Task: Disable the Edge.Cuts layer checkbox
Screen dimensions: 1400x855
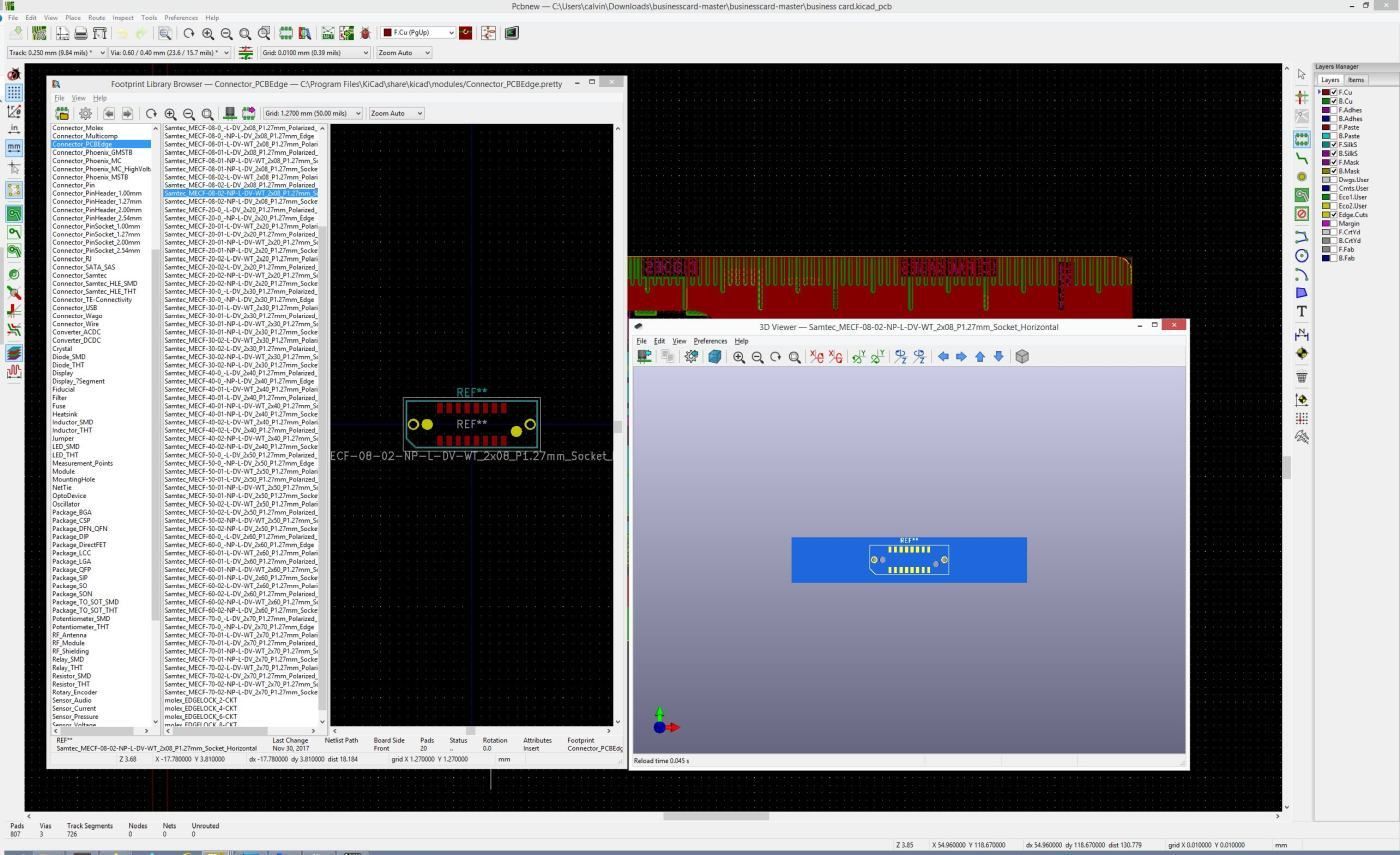Action: pos(1332,214)
